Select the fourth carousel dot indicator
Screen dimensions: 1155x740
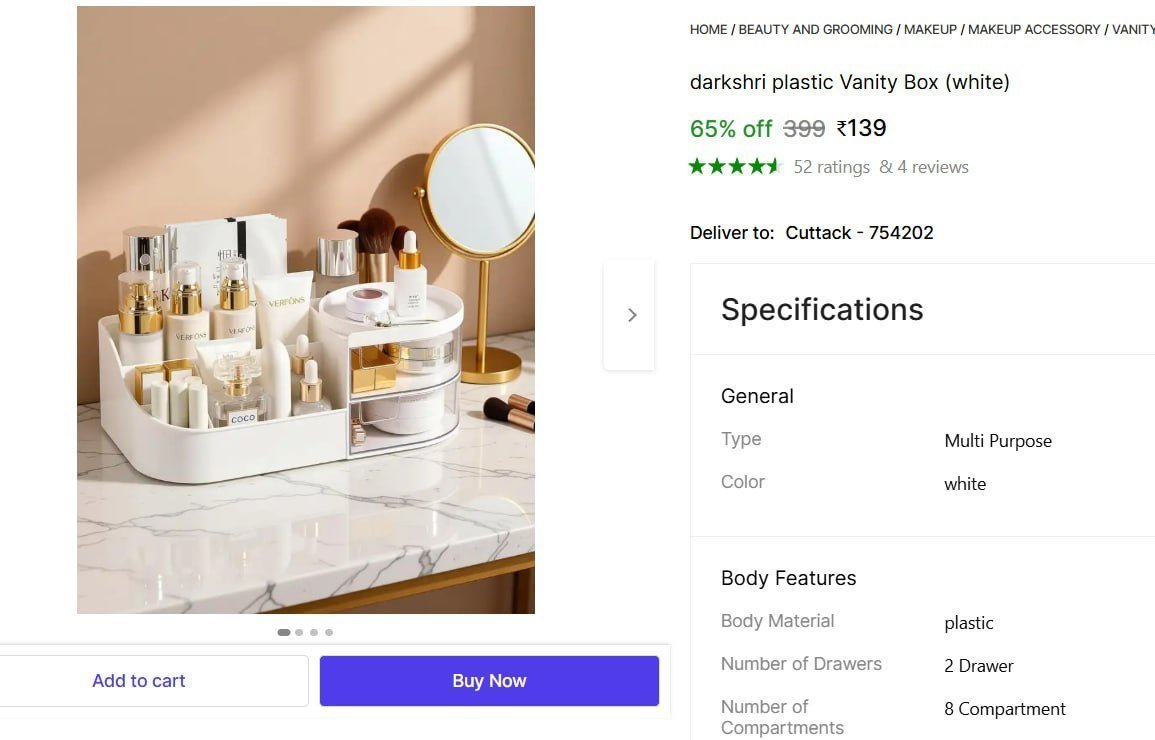(x=329, y=632)
